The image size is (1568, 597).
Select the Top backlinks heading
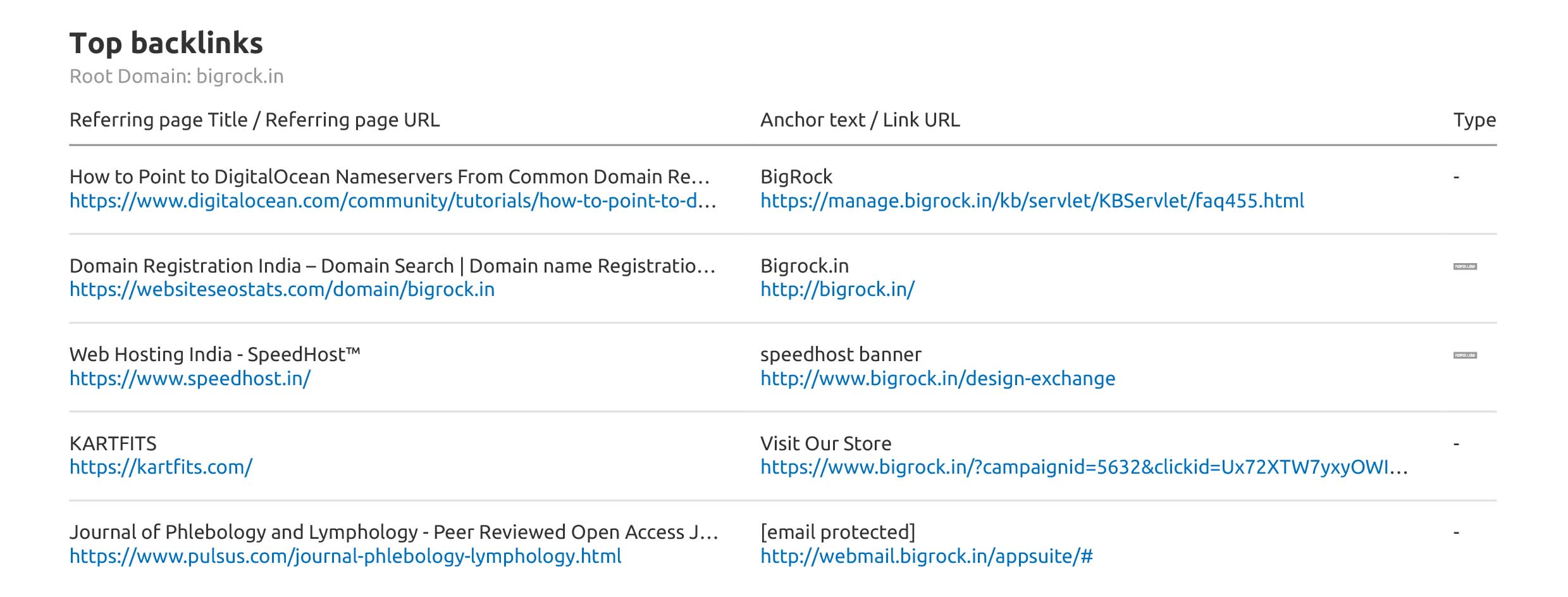click(x=166, y=44)
